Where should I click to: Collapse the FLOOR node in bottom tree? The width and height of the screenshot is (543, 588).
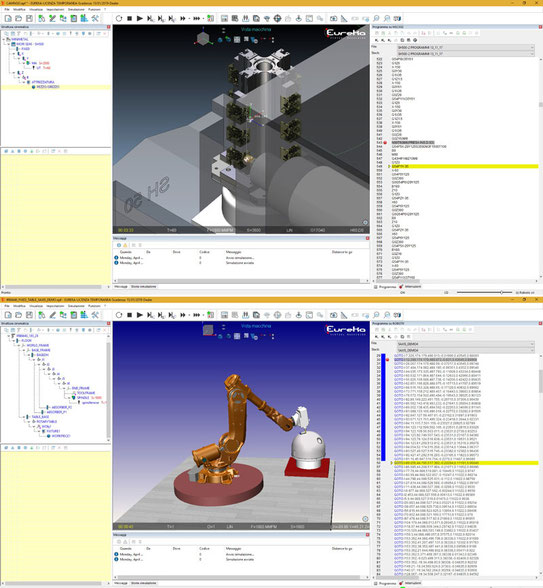coord(14,340)
